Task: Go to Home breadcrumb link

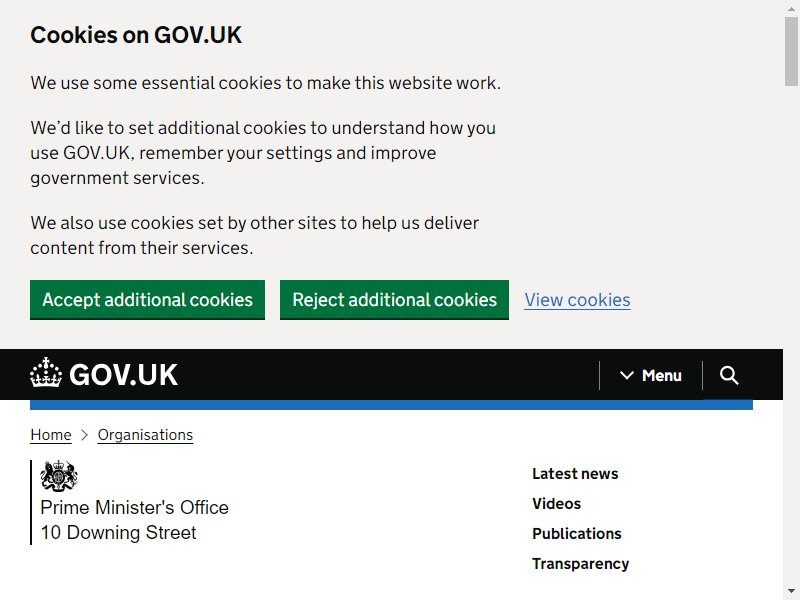Action: 51,435
